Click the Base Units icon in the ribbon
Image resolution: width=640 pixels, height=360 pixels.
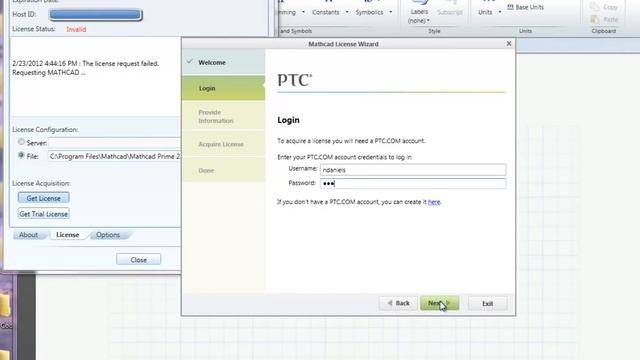tap(510, 7)
